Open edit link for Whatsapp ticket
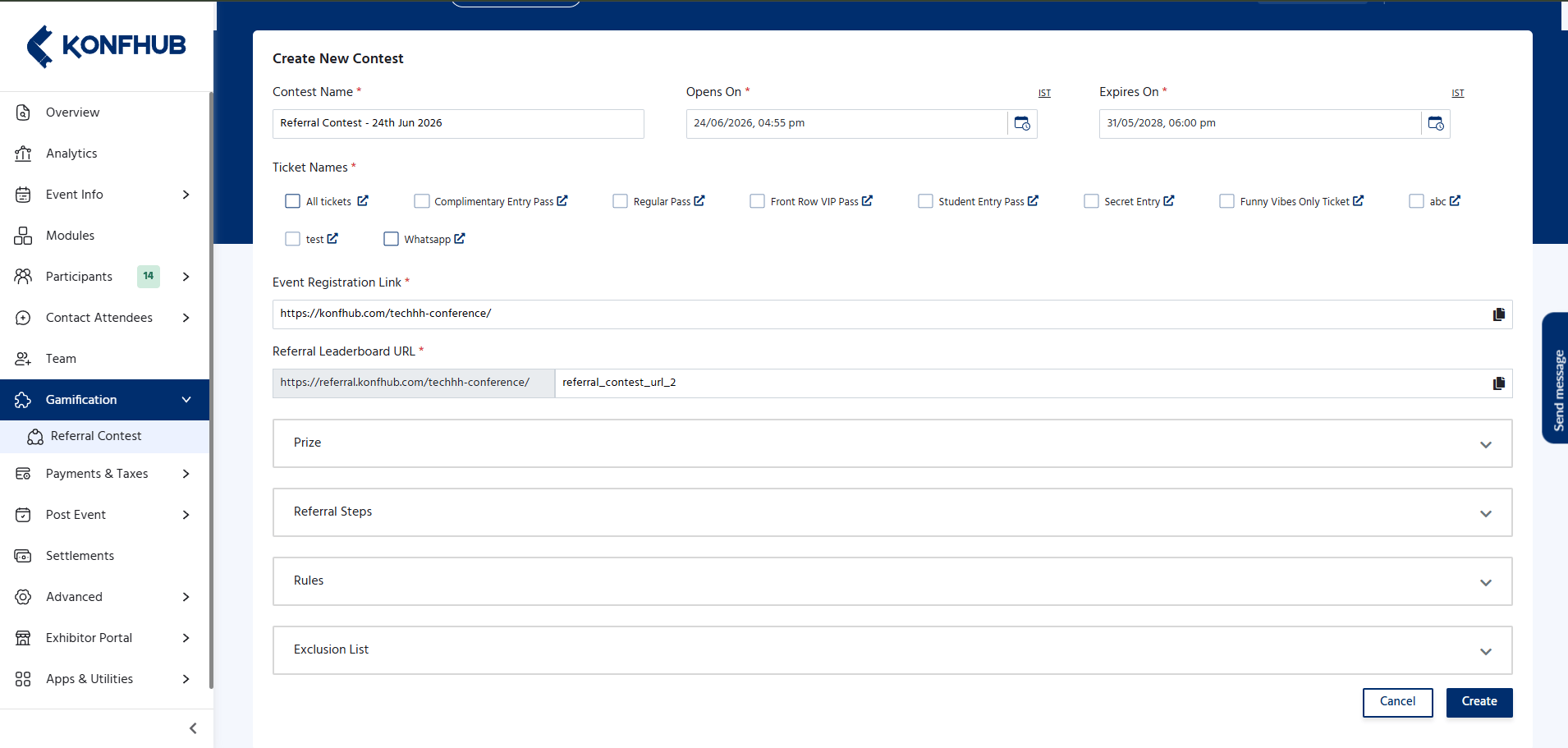 tap(460, 238)
